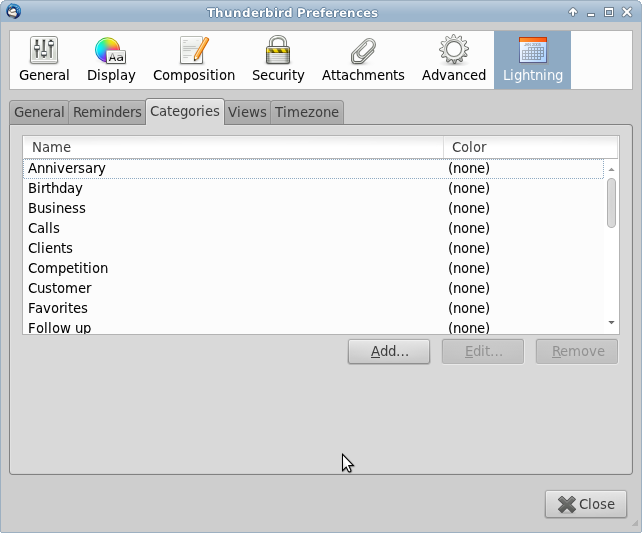This screenshot has height=533, width=642.
Task: Click the category list scroll-down arrow
Action: [x=611, y=323]
